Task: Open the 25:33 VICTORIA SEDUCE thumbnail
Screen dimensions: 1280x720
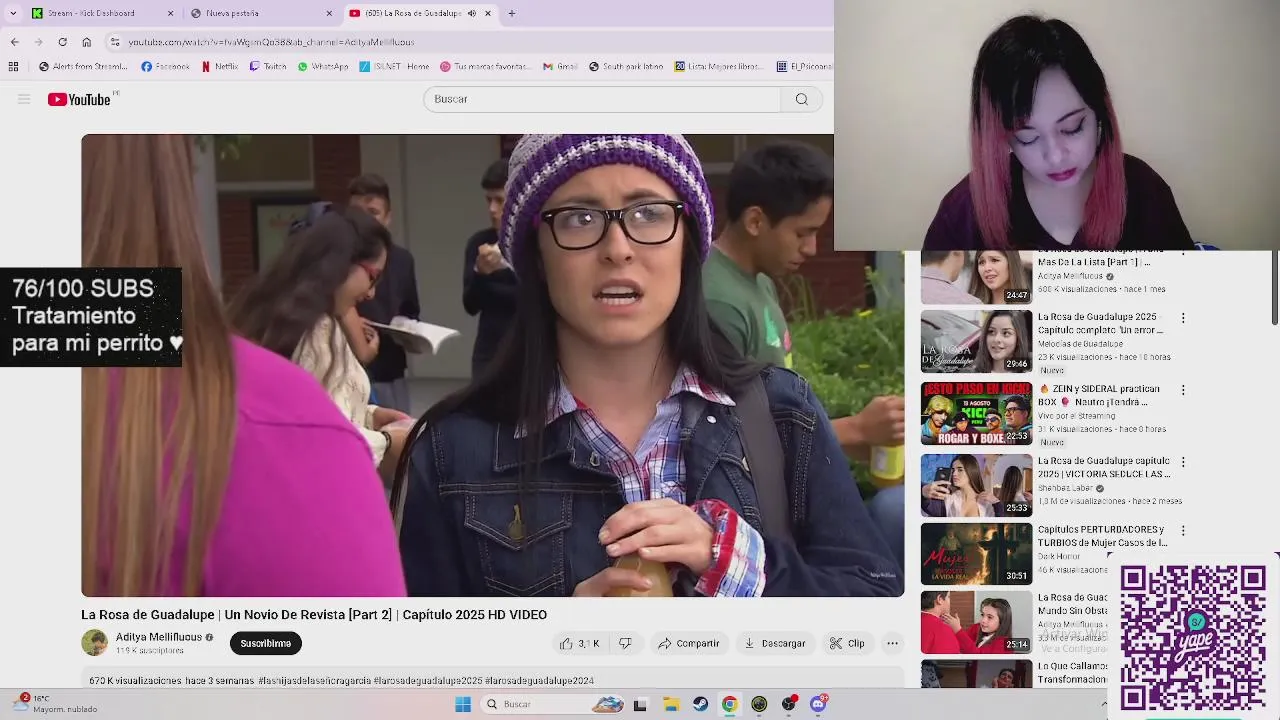Action: (x=976, y=485)
